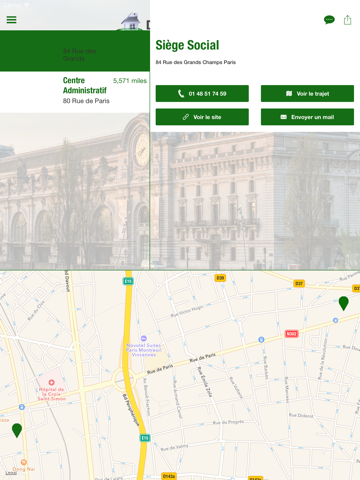Select the highlighted Siège Social list entry
The height and width of the screenshot is (480, 360).
[x=75, y=51]
